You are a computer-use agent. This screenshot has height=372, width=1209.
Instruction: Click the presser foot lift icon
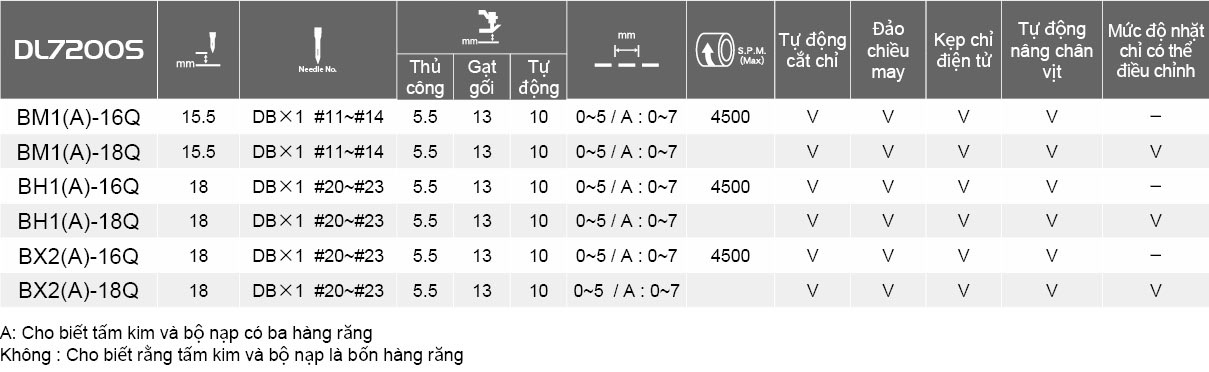point(483,27)
